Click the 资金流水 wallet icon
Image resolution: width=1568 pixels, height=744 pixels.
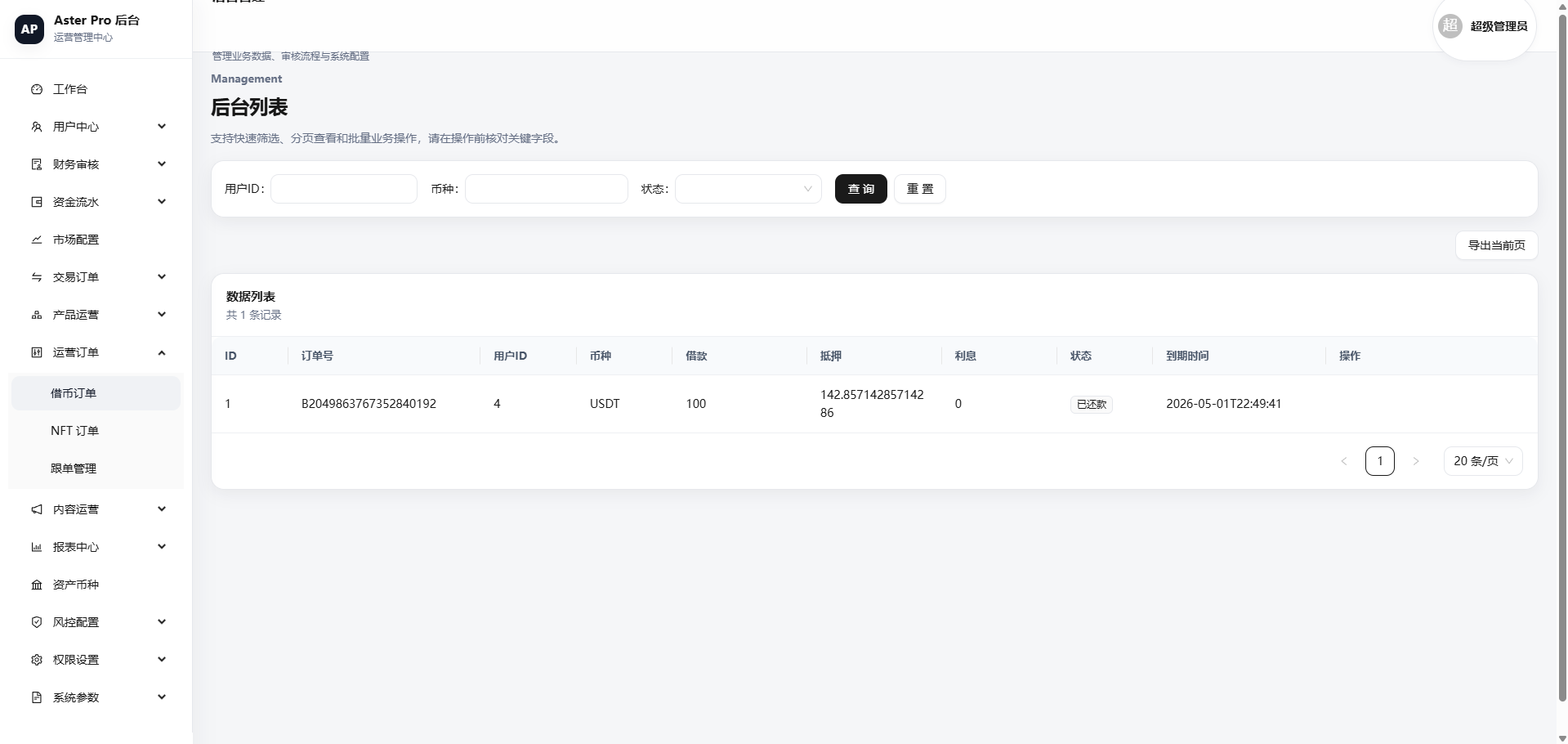[x=37, y=202]
